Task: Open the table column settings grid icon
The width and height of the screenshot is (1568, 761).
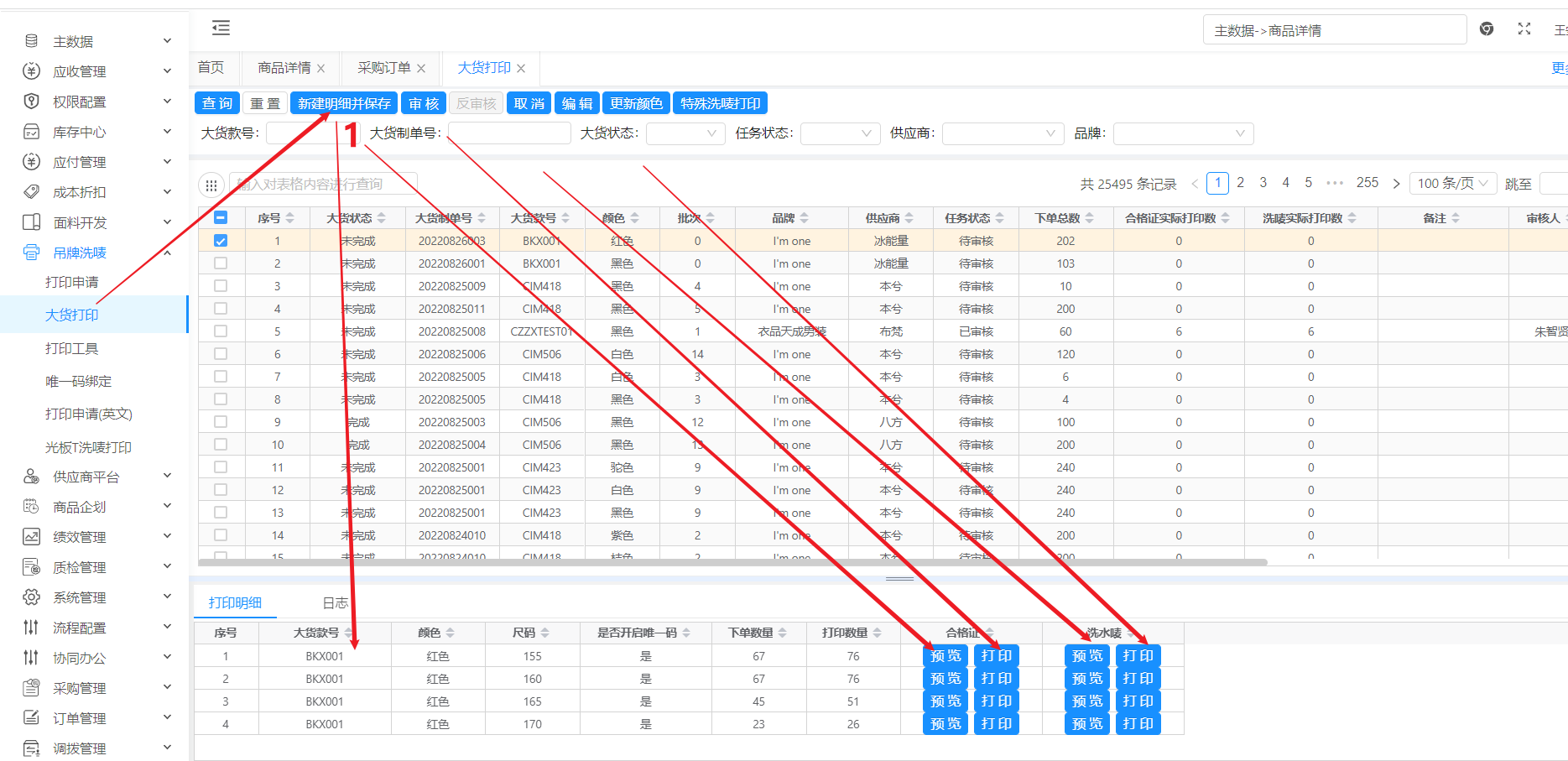Action: pos(211,185)
